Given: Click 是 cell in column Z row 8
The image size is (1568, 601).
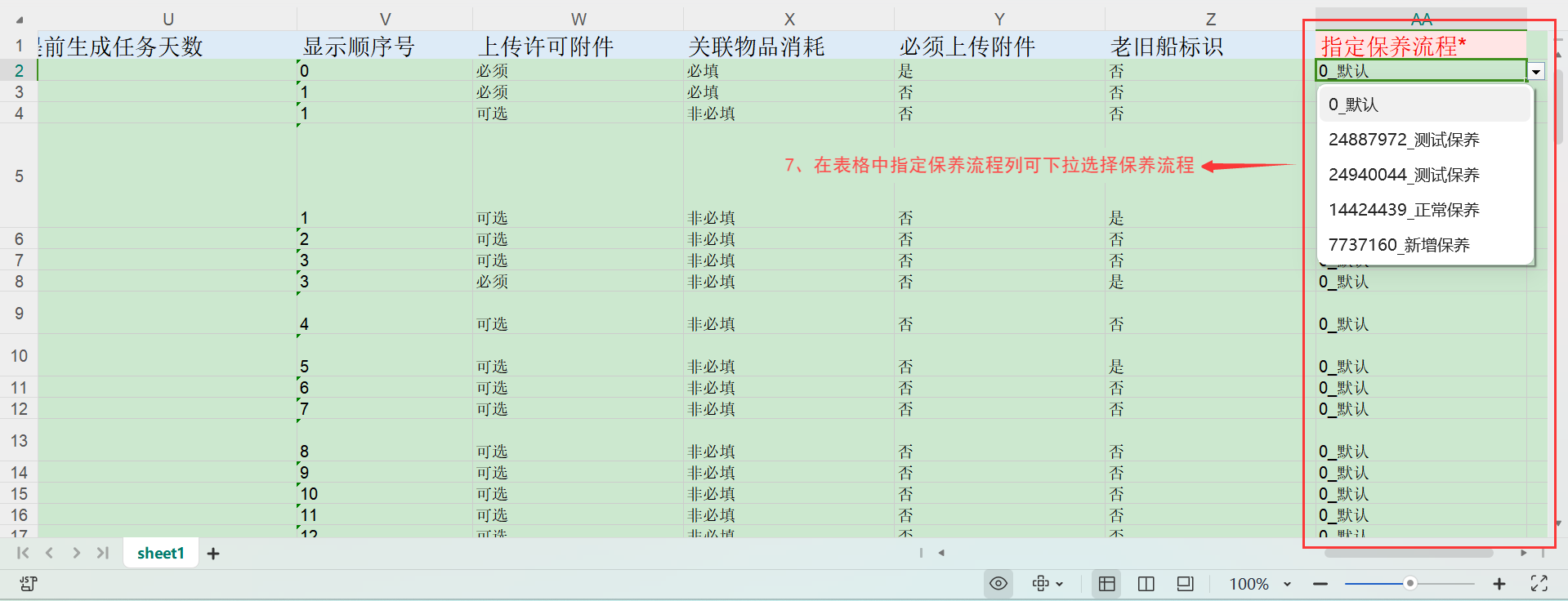Looking at the screenshot, I should [x=1210, y=281].
